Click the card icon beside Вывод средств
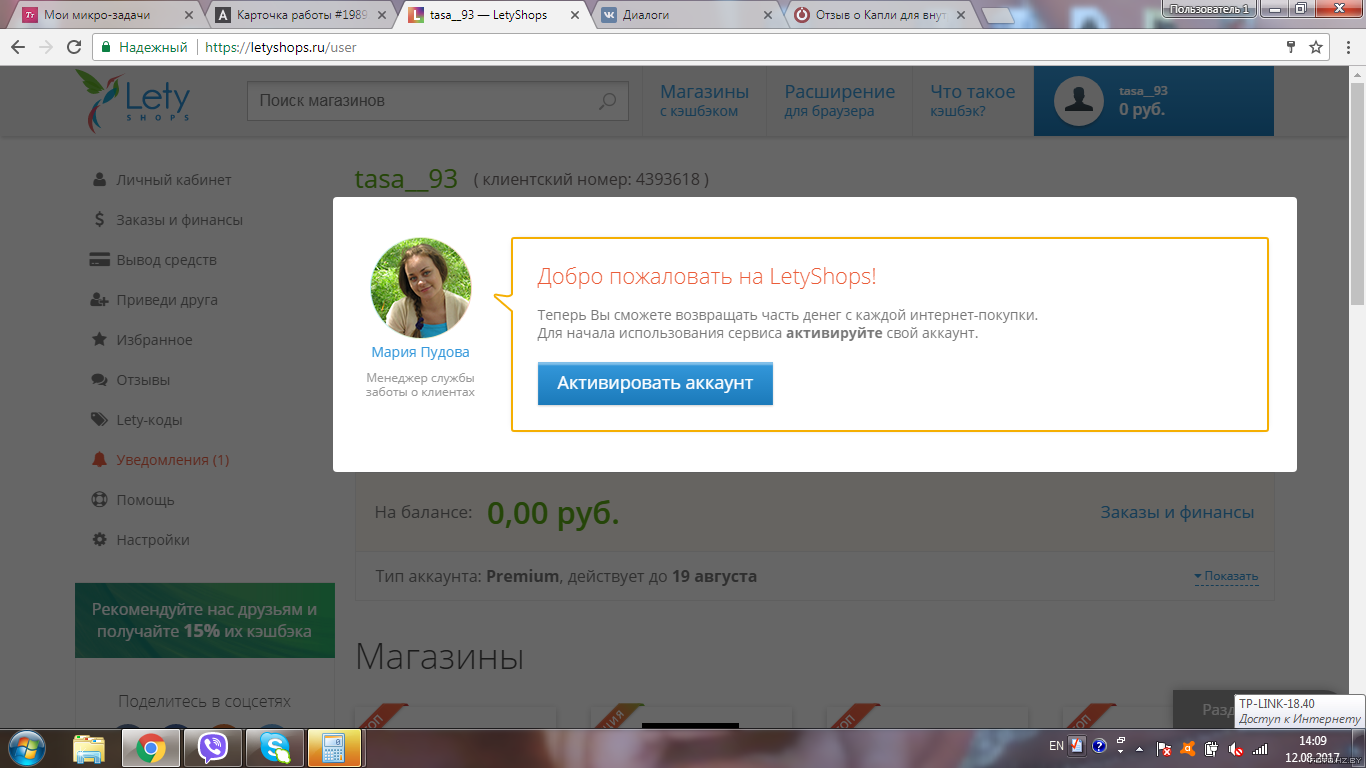The height and width of the screenshot is (768, 1366). coord(99,260)
